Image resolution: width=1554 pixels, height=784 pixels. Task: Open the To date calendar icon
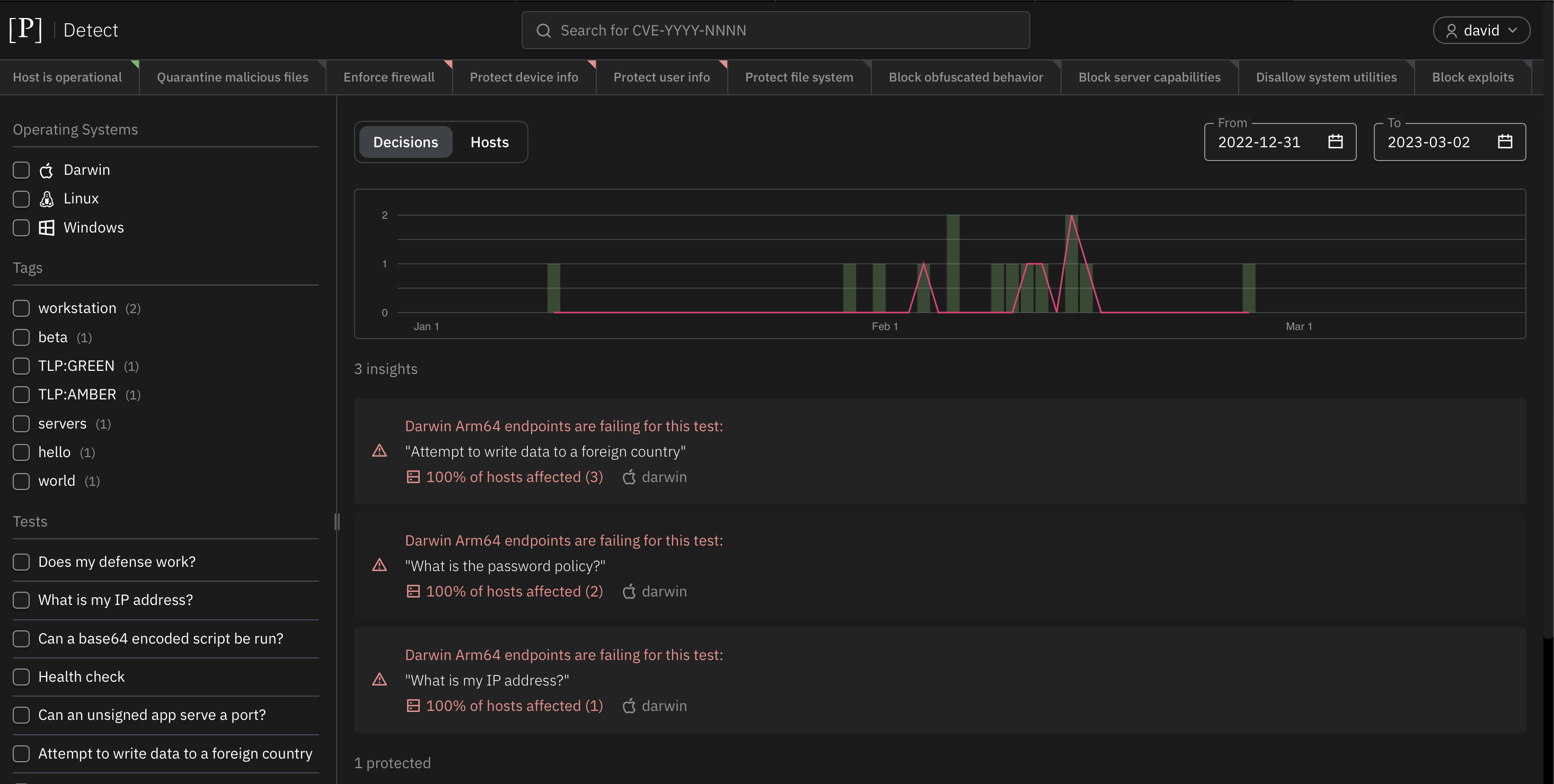tap(1505, 142)
